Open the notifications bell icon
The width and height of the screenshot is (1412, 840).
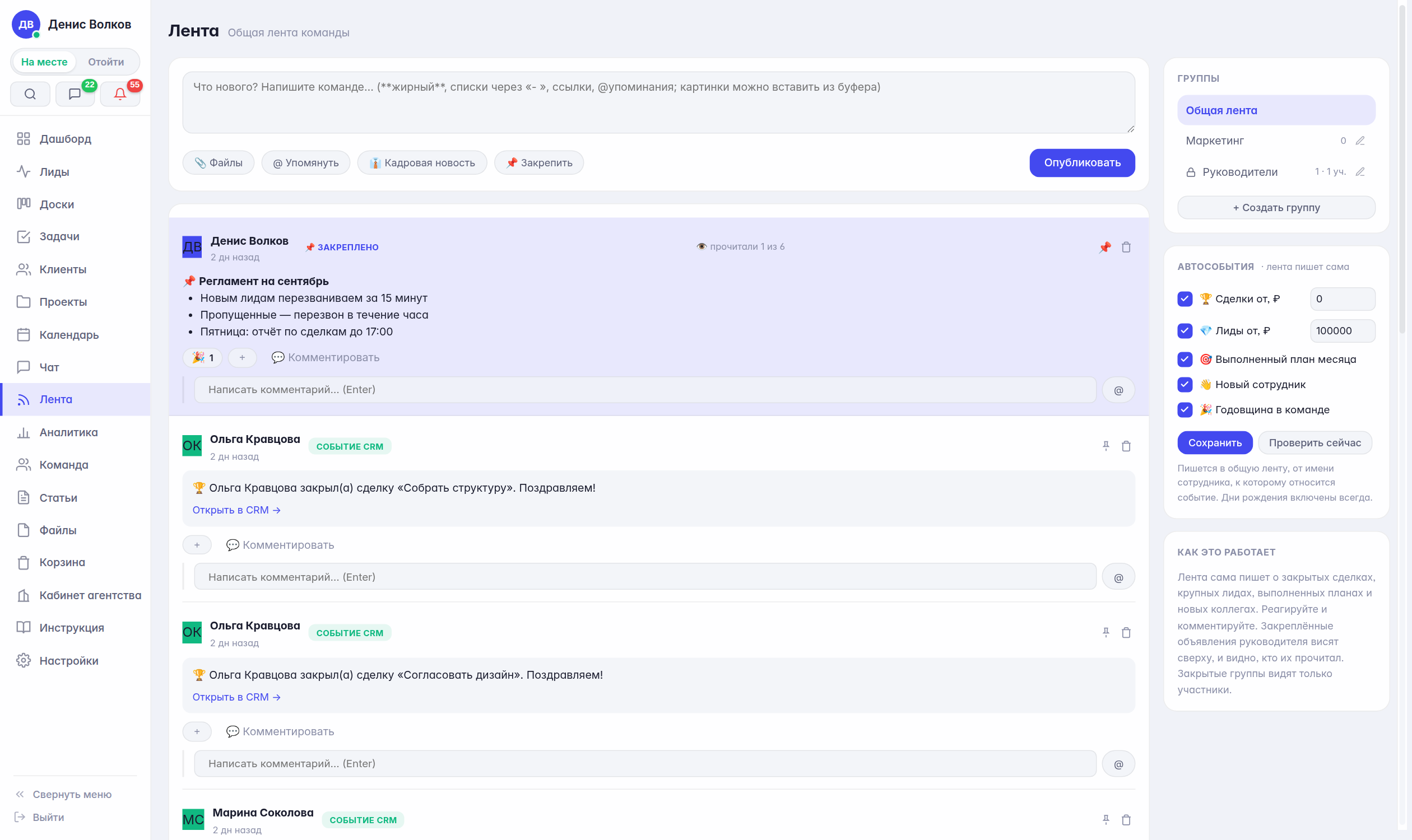click(x=119, y=94)
